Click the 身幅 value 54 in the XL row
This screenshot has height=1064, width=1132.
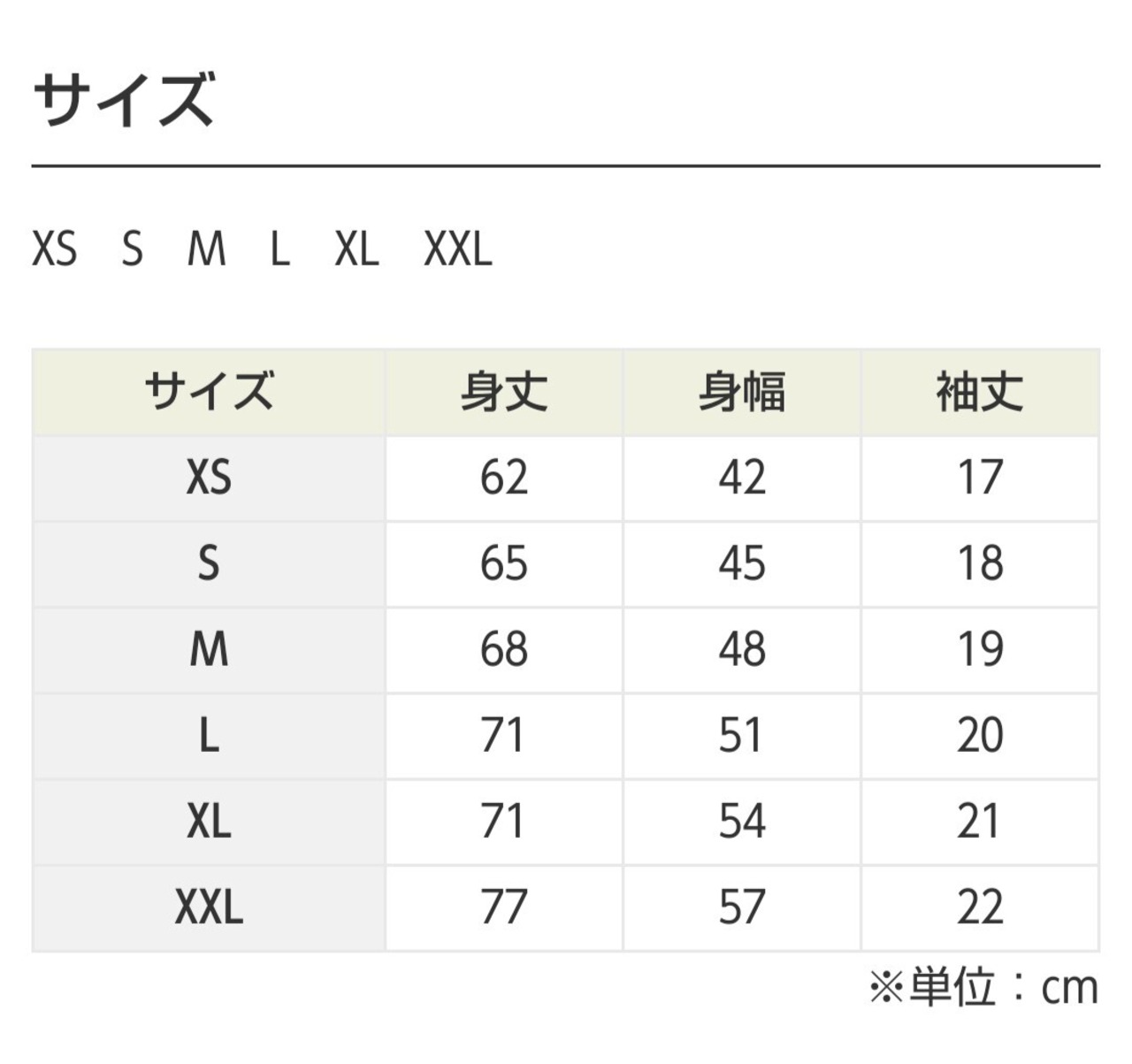[742, 822]
